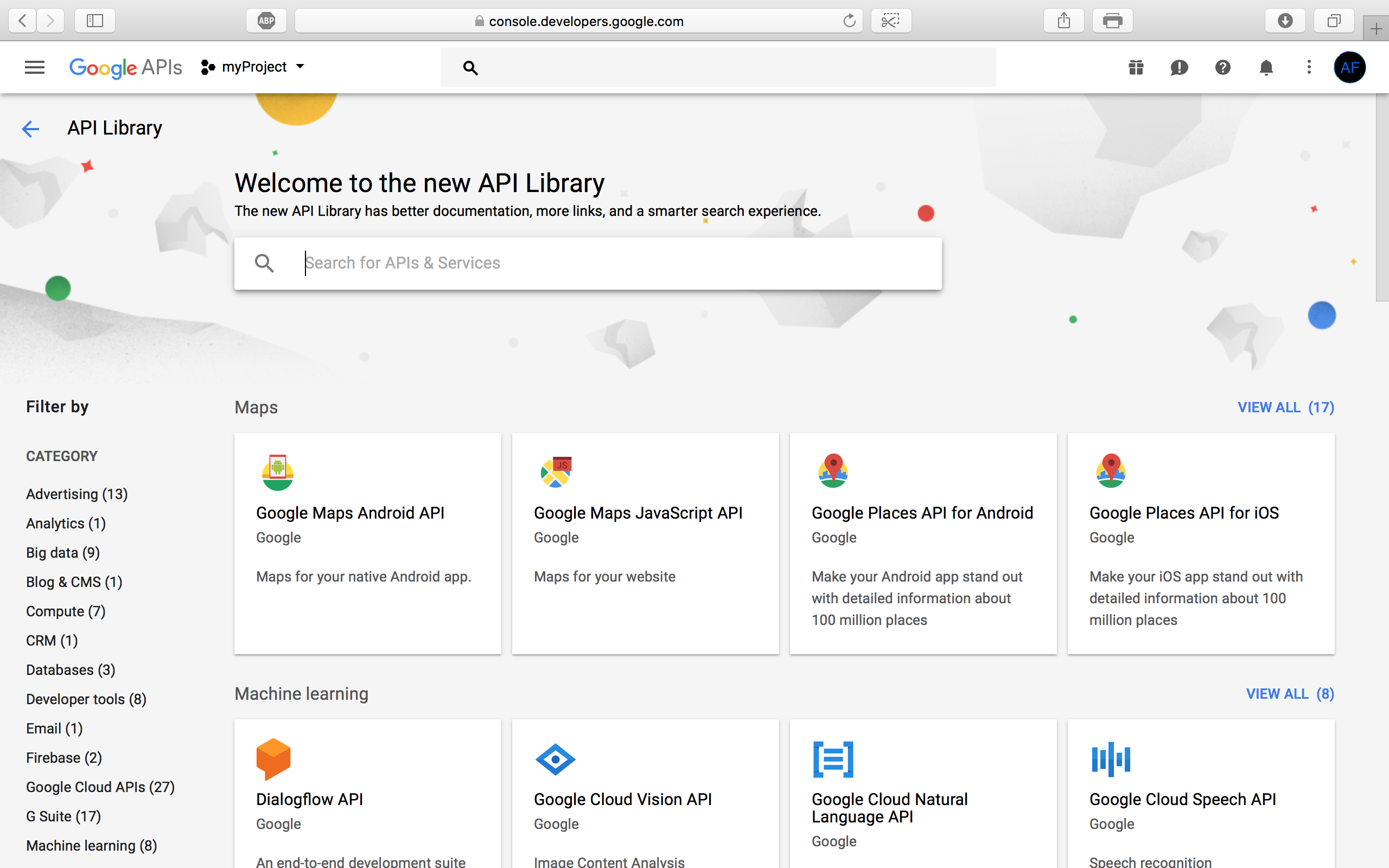Click the Adblock Plus extension icon
This screenshot has height=868, width=1389.
click(x=266, y=21)
